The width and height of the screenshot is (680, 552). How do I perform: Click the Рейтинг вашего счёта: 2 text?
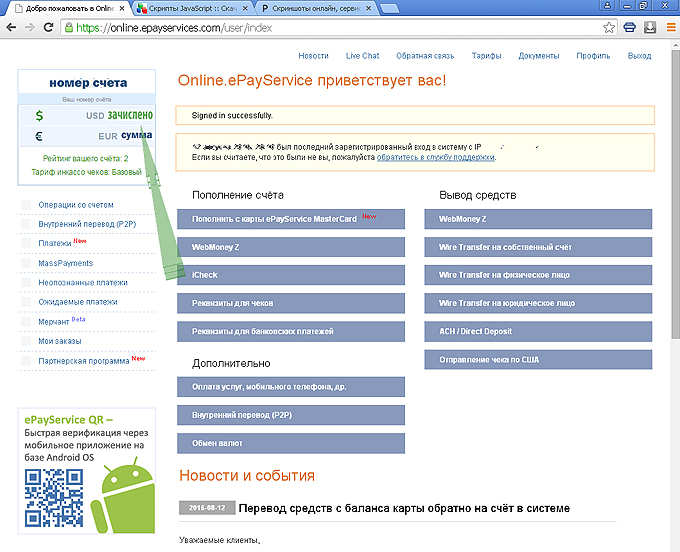coord(85,158)
